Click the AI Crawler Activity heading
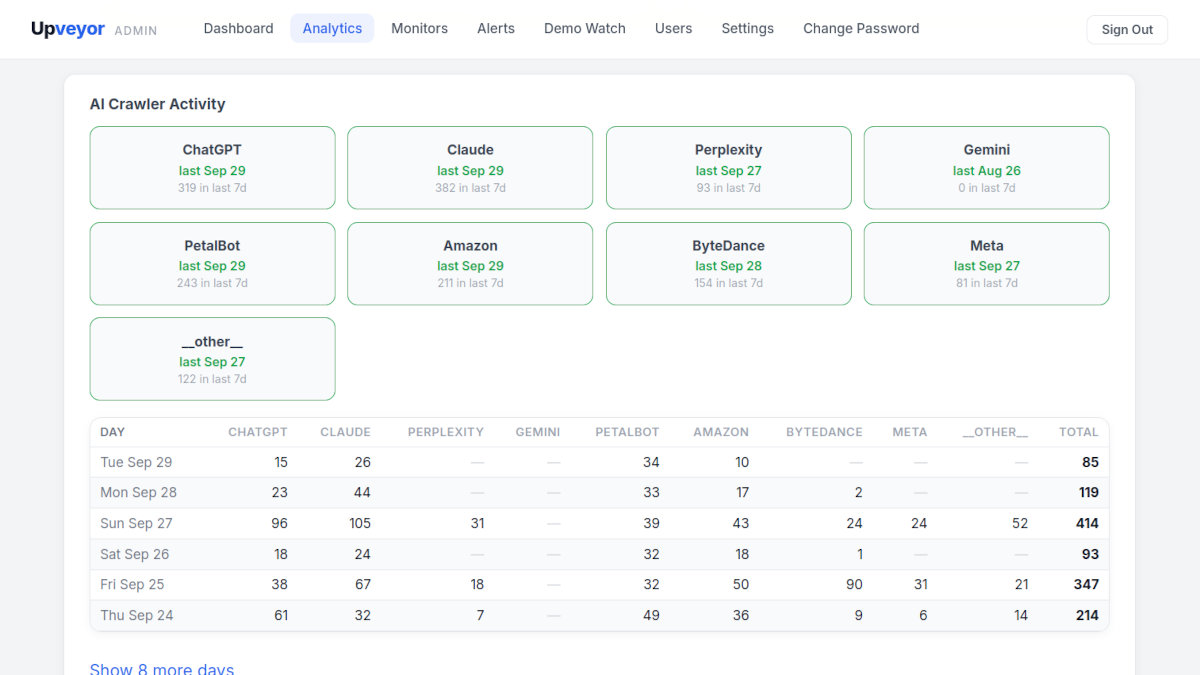 158,104
